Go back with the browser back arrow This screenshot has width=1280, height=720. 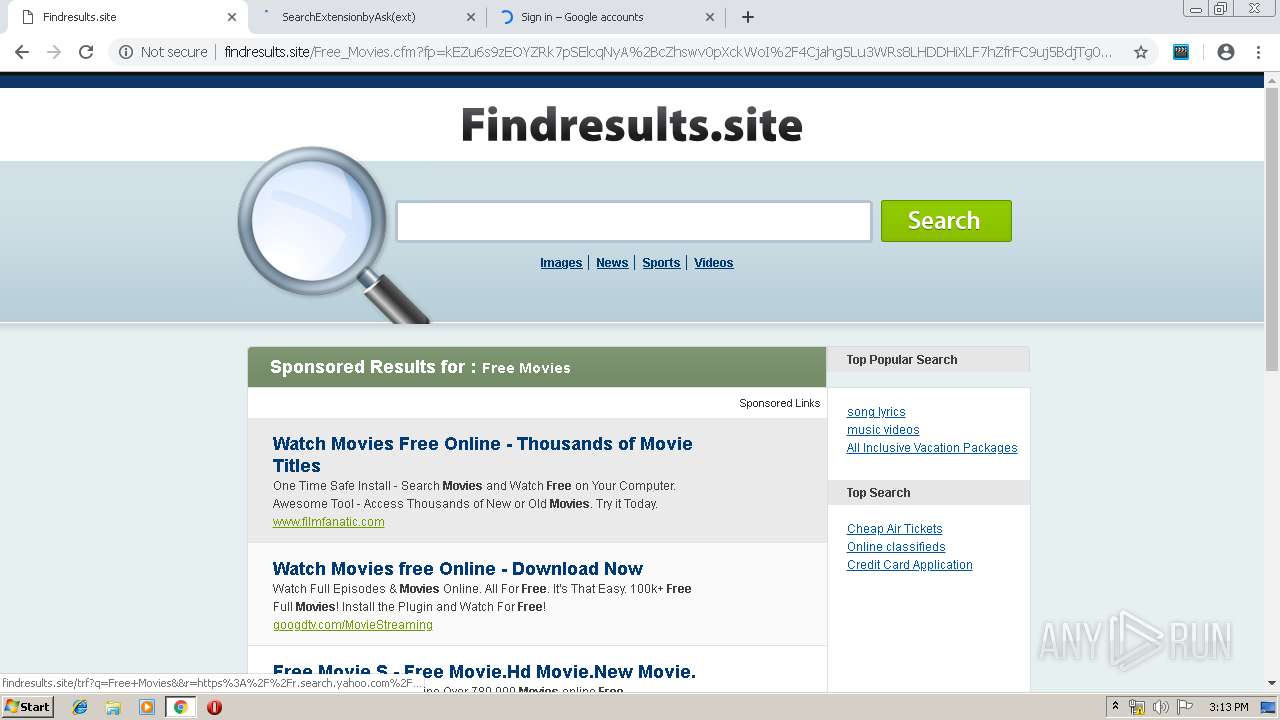click(x=22, y=52)
